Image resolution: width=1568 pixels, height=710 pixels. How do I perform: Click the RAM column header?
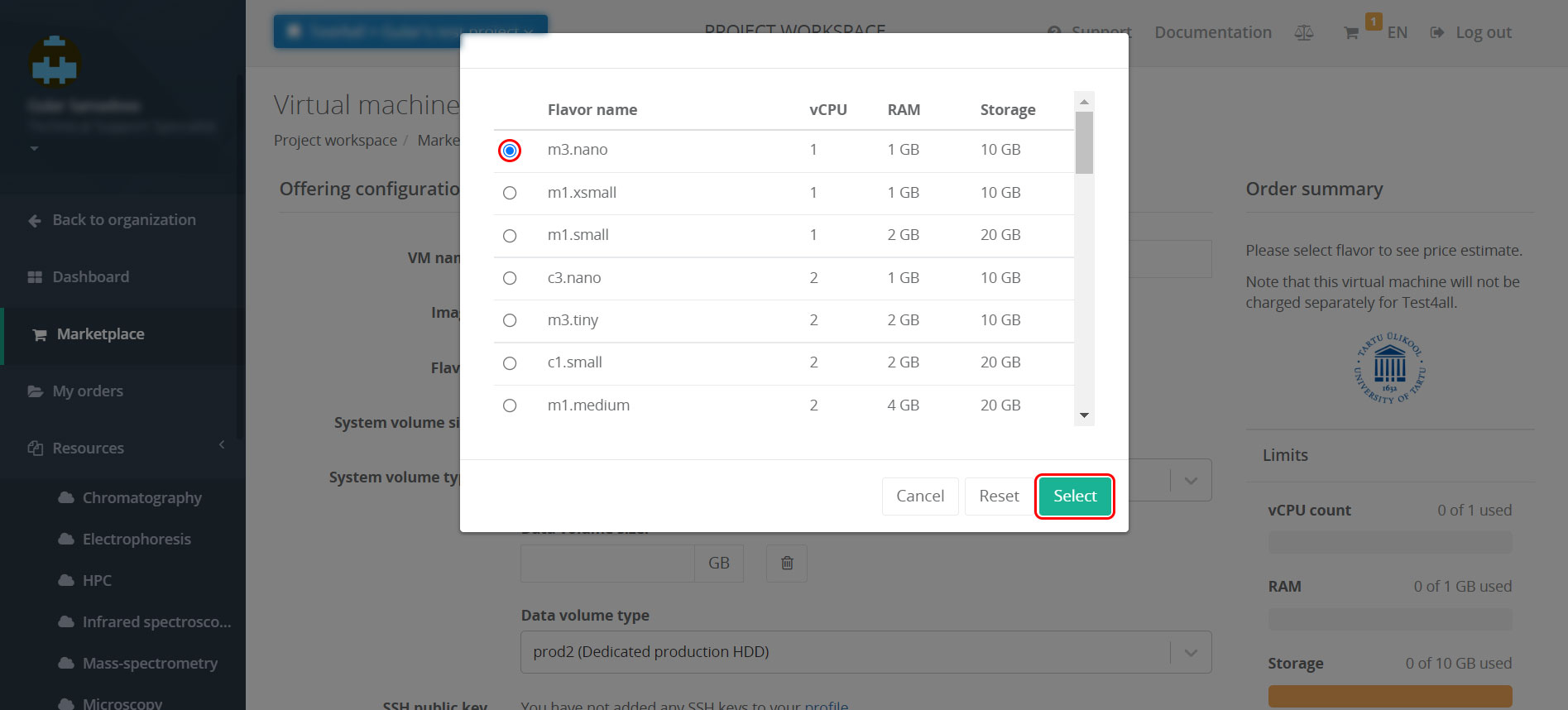pos(904,110)
